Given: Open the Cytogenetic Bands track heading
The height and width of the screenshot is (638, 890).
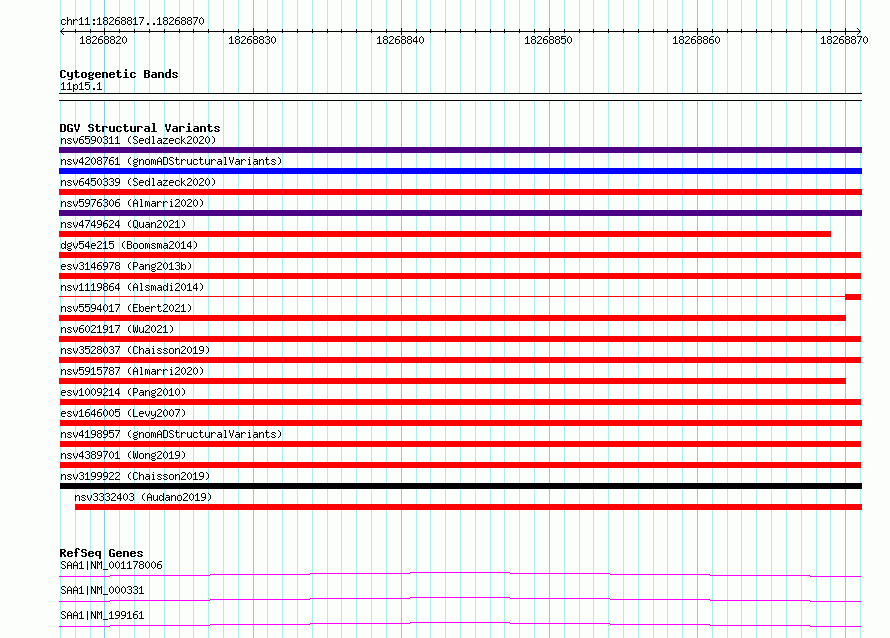Looking at the screenshot, I should [119, 74].
